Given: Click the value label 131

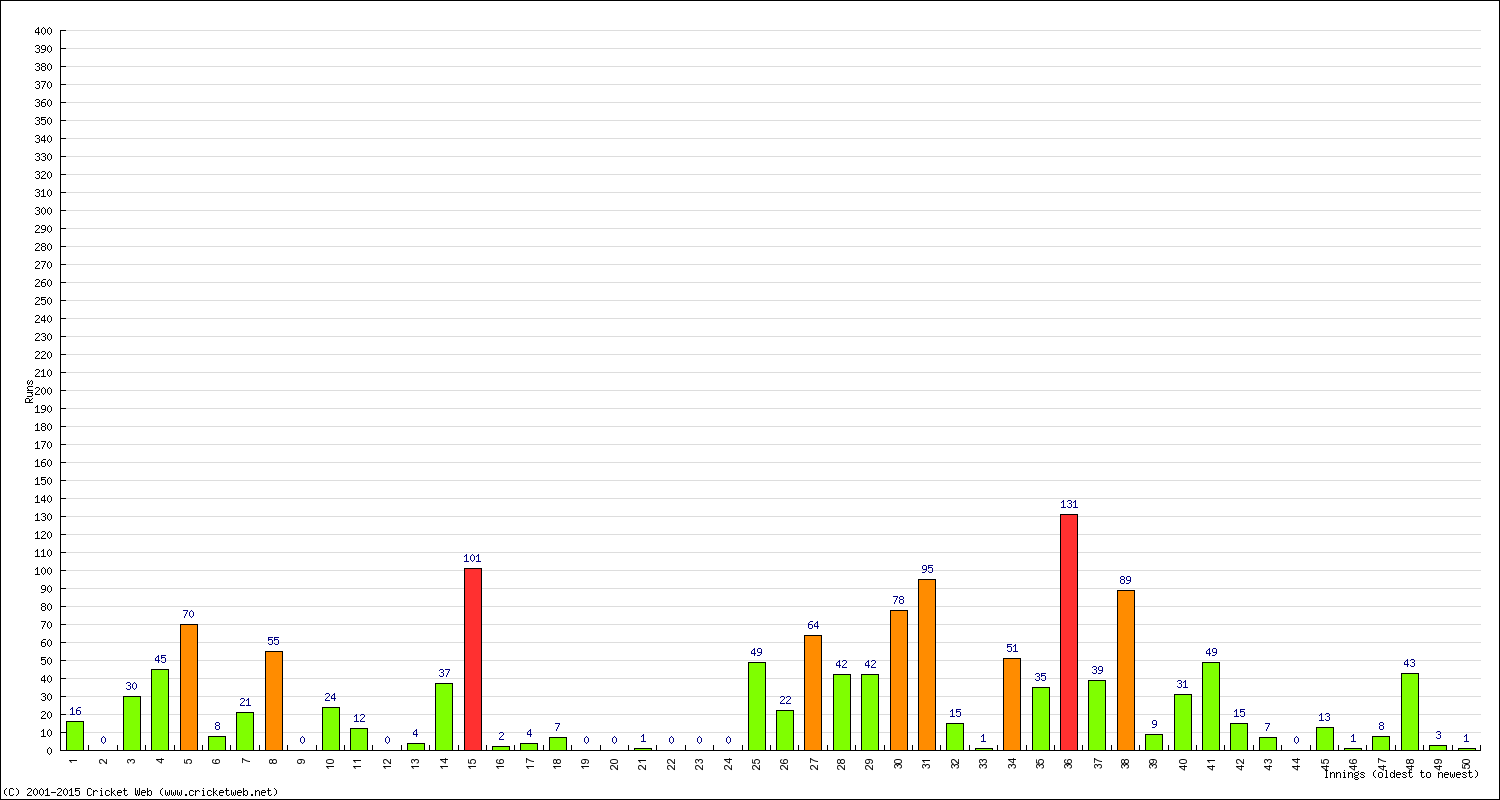Looking at the screenshot, I should (x=1069, y=504).
